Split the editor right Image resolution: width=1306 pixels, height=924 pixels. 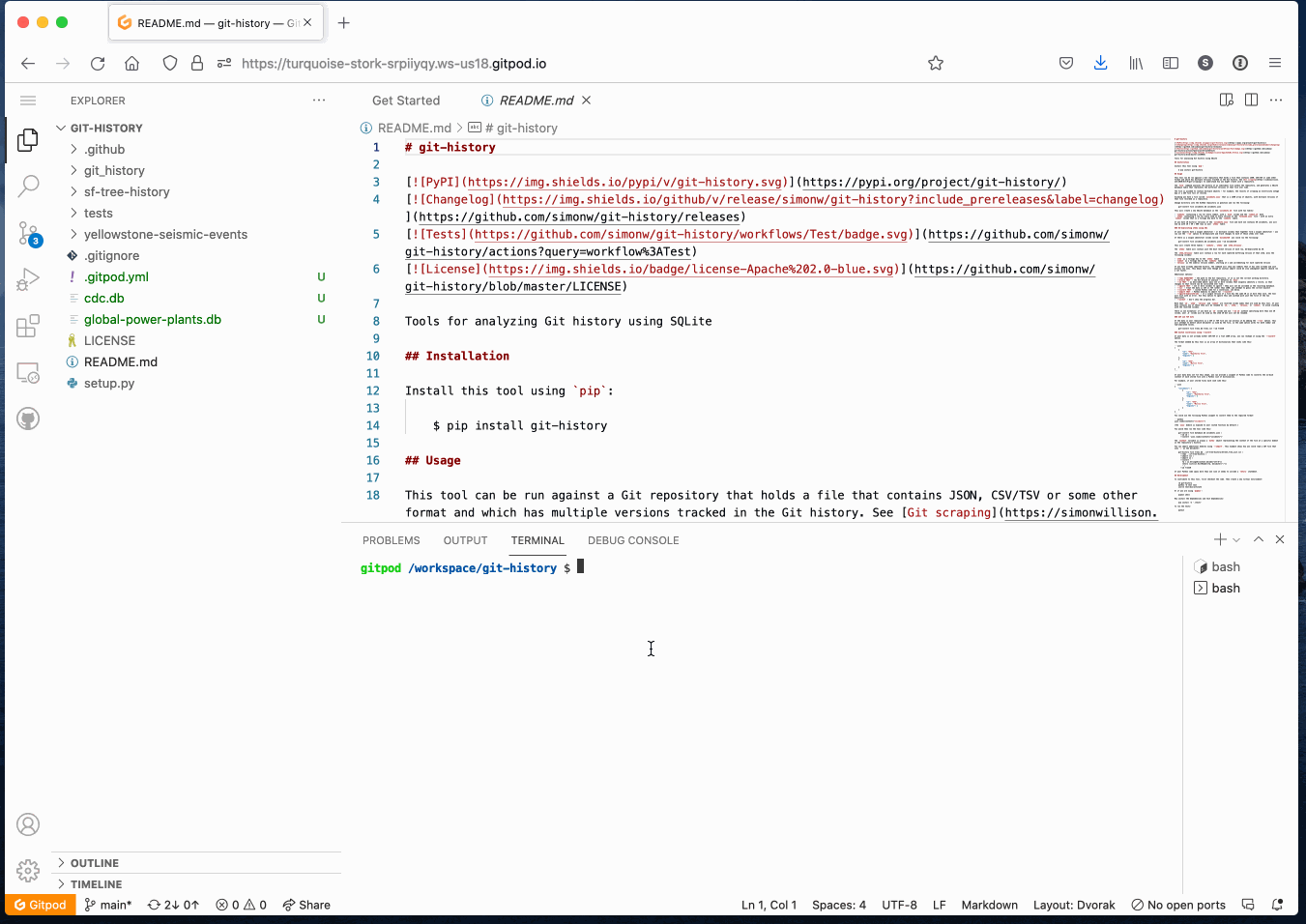coord(1251,101)
